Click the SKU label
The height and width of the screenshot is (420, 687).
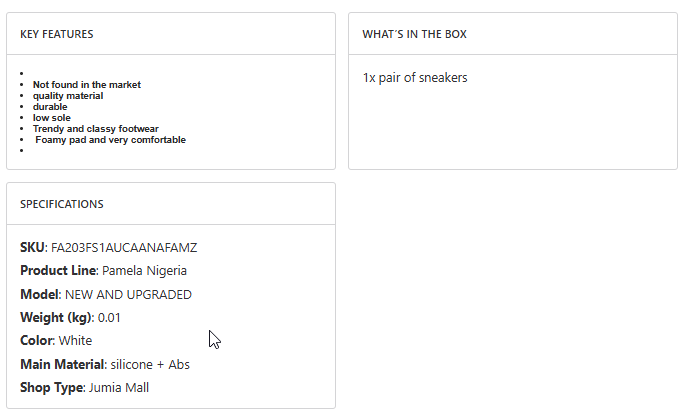pos(32,247)
